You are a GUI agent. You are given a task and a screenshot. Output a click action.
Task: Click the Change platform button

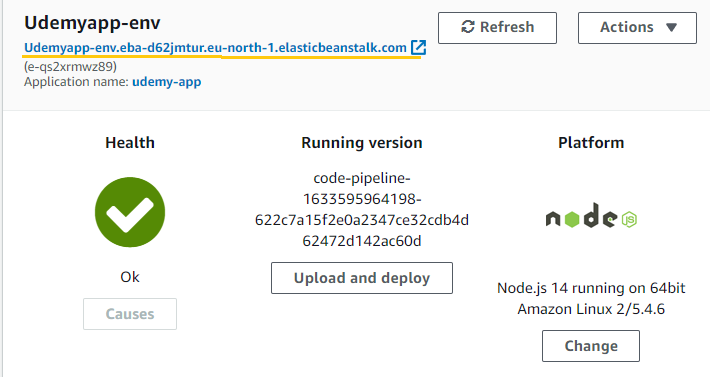[591, 346]
